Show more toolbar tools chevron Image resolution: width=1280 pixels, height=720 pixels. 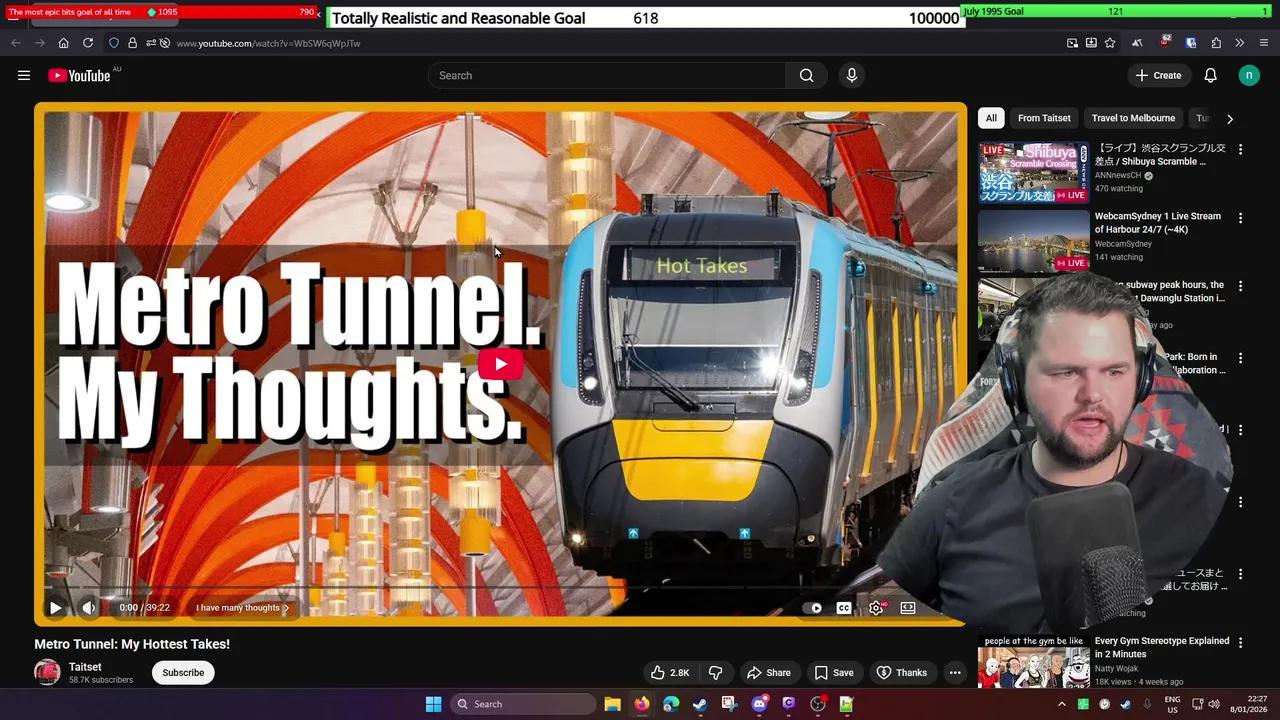[1239, 43]
